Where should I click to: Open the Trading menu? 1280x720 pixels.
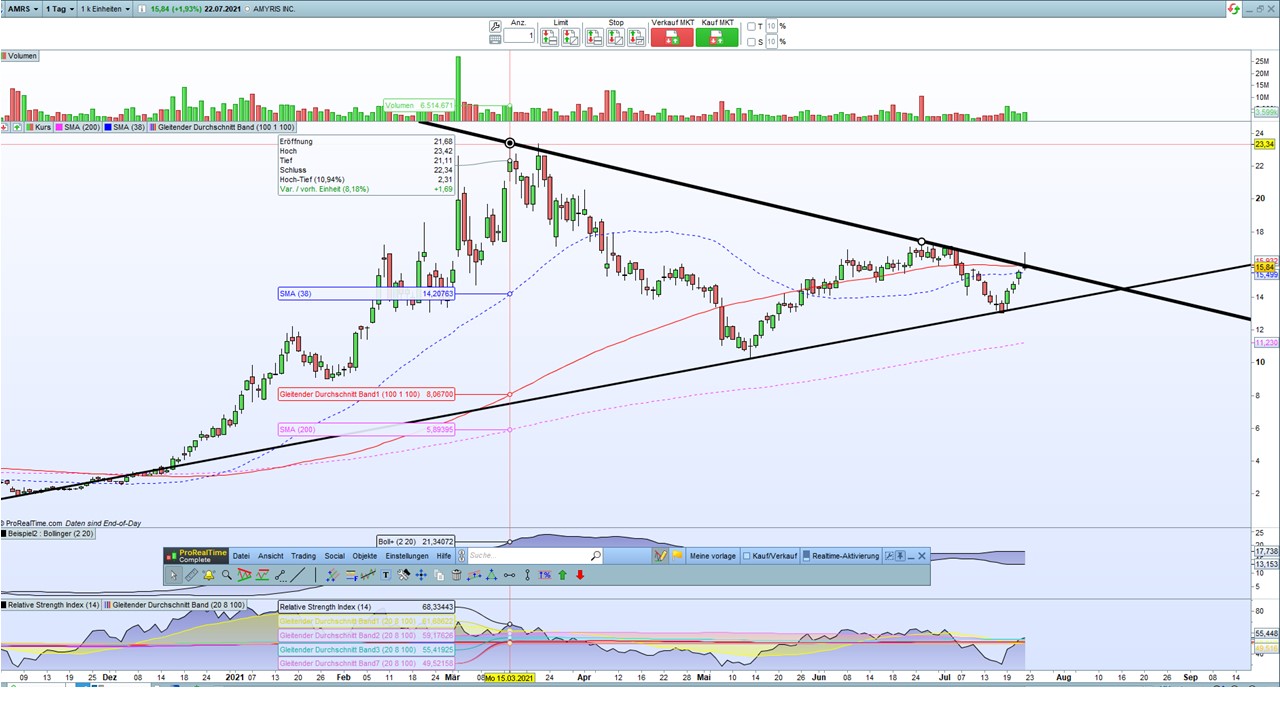click(303, 556)
